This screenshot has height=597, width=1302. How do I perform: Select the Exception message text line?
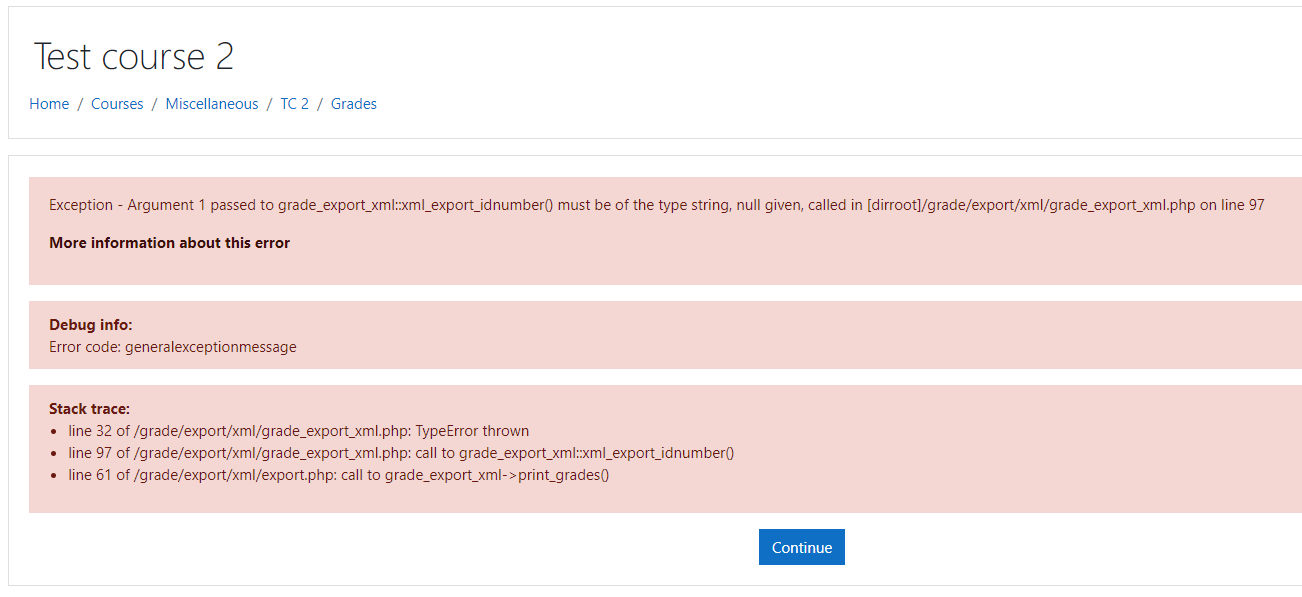pyautogui.click(x=657, y=205)
